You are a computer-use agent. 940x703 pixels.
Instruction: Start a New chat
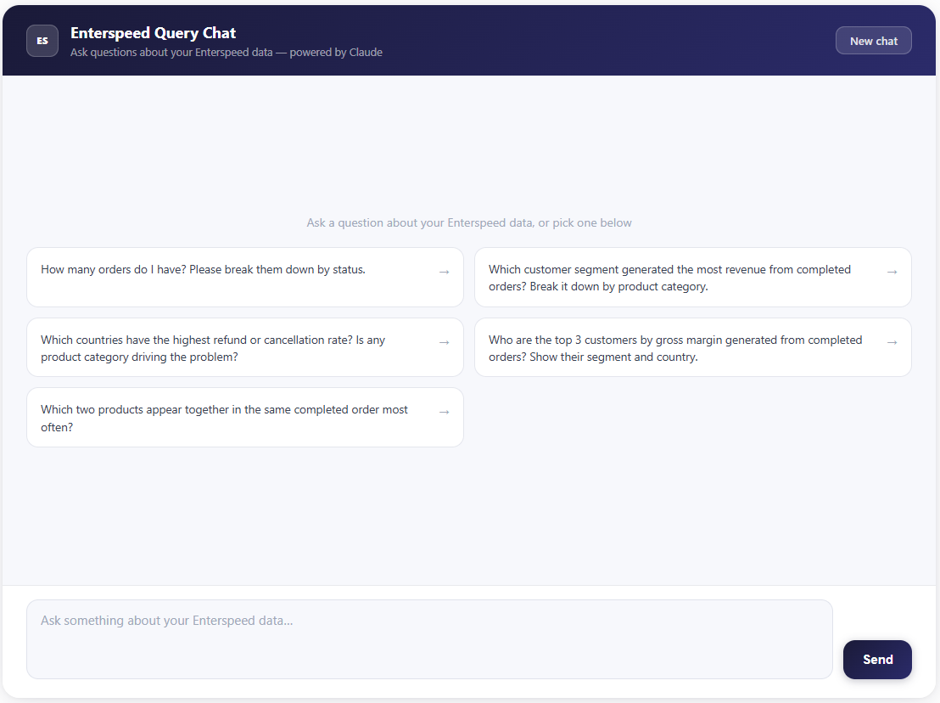click(x=873, y=41)
